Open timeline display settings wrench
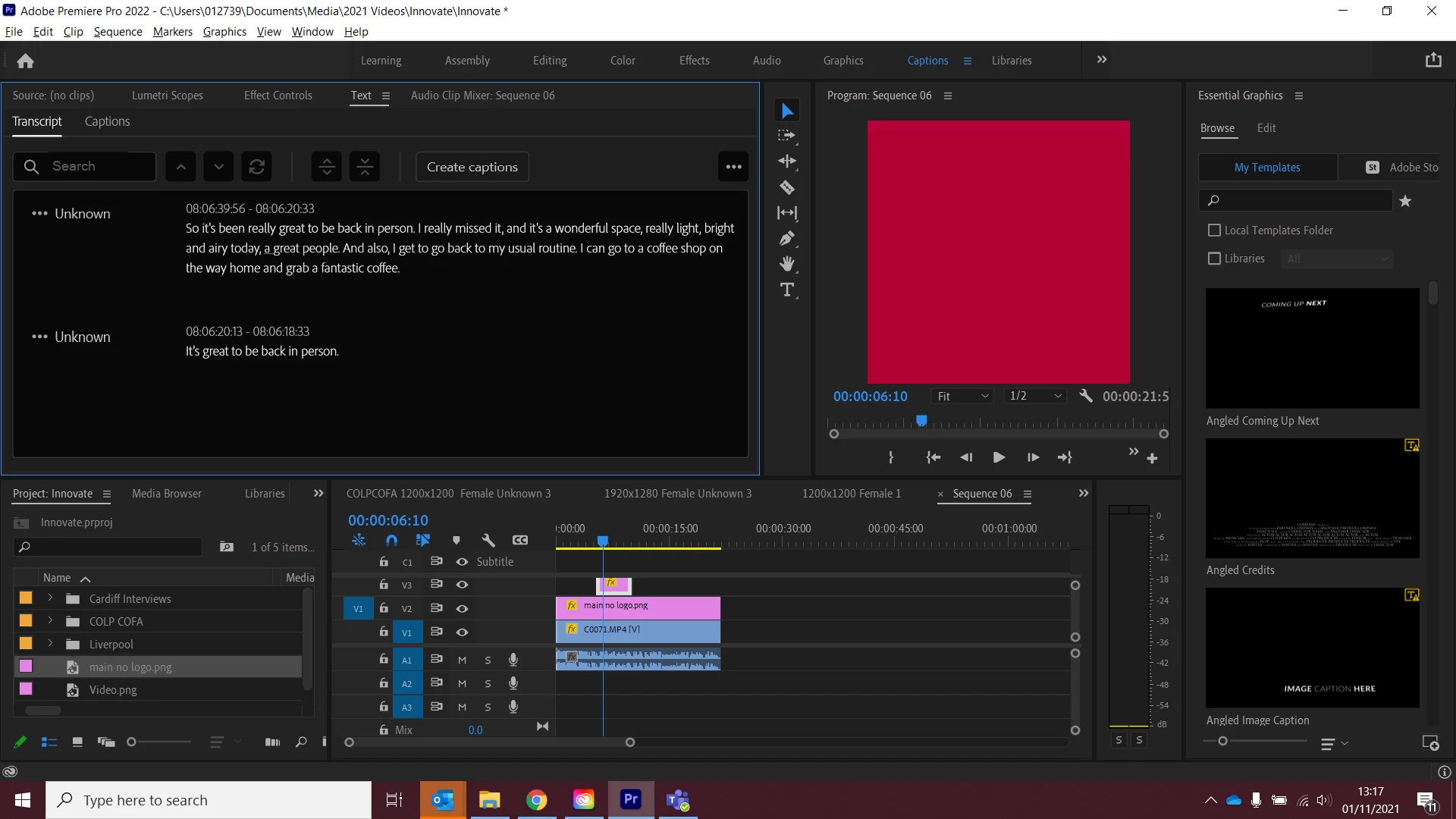 coord(488,540)
